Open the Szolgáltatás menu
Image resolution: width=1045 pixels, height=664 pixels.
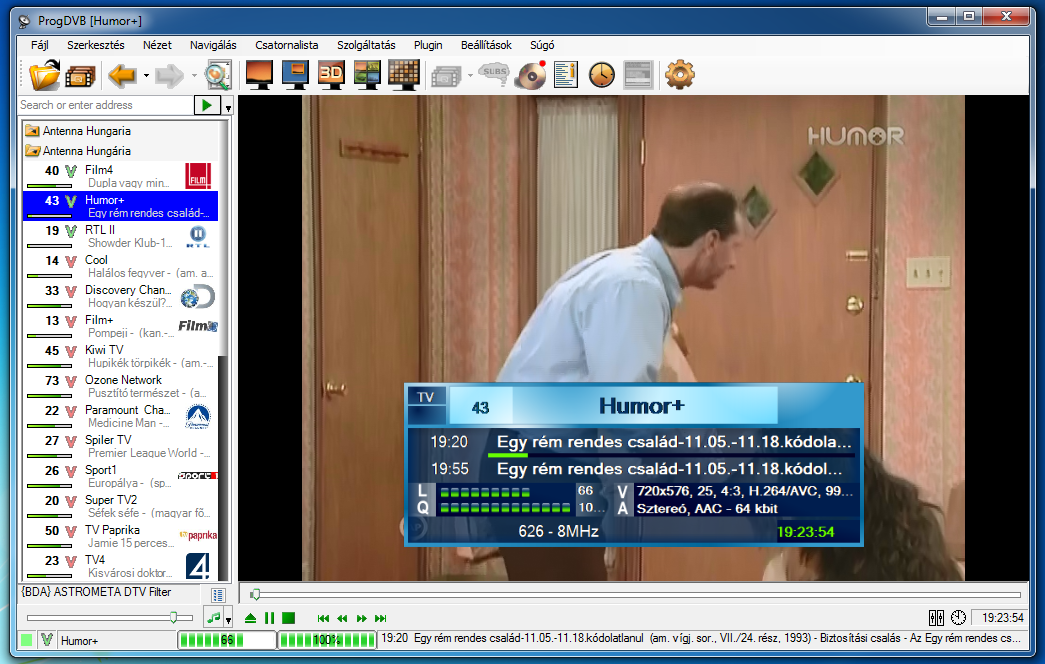366,45
